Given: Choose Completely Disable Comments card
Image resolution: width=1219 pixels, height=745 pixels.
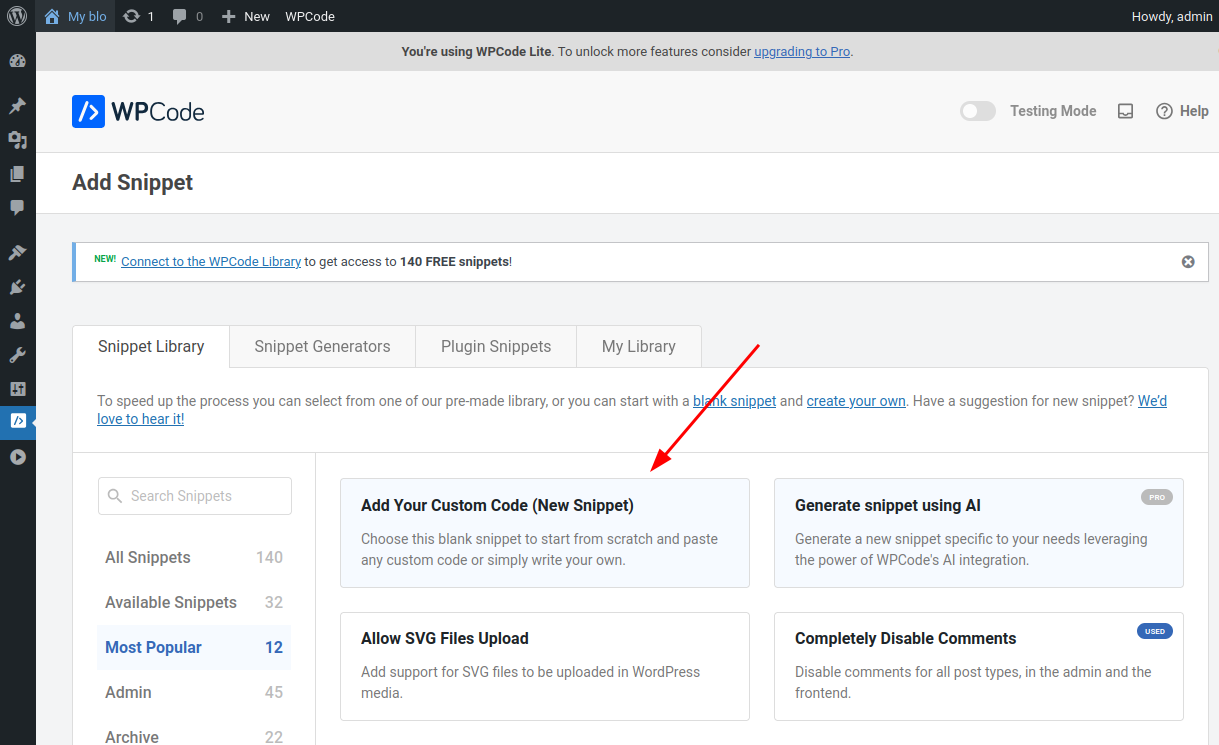Looking at the screenshot, I should 979,666.
